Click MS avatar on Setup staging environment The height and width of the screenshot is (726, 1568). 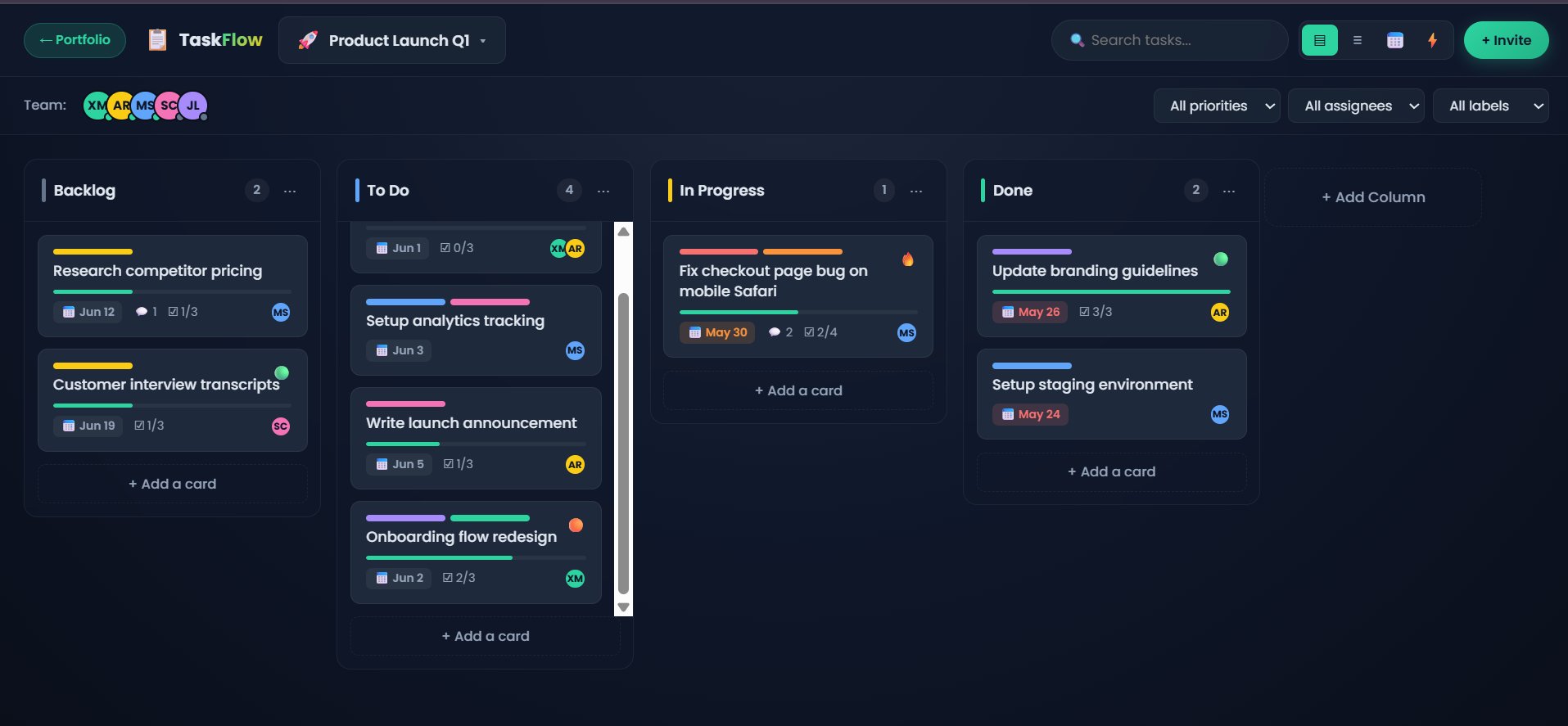click(x=1220, y=414)
